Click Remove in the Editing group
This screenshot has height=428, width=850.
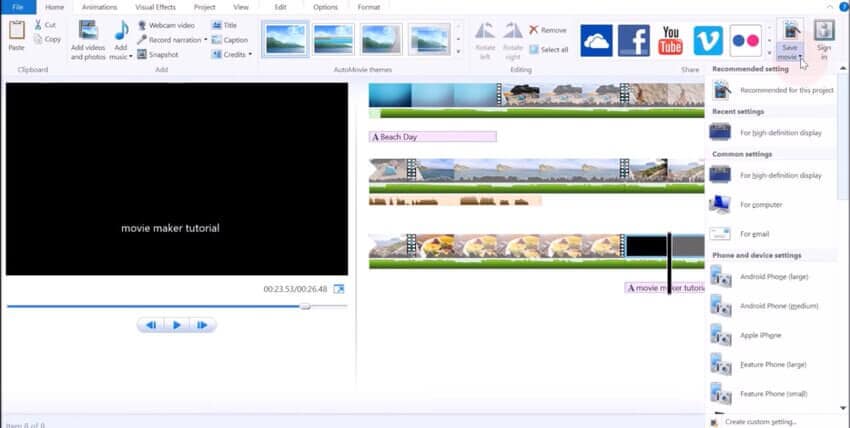(x=548, y=30)
